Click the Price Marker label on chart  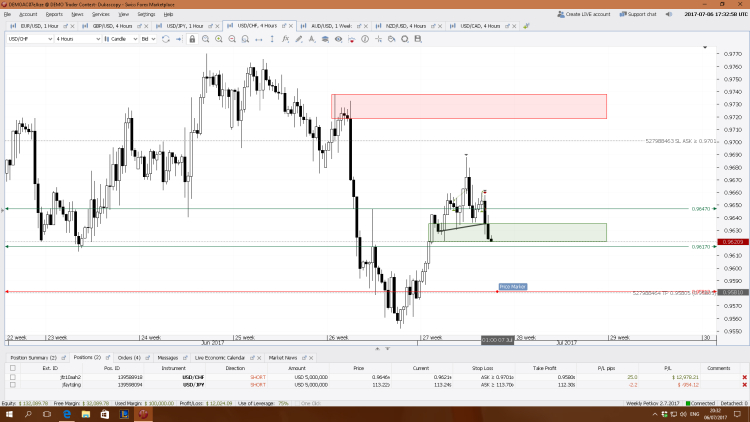513,287
